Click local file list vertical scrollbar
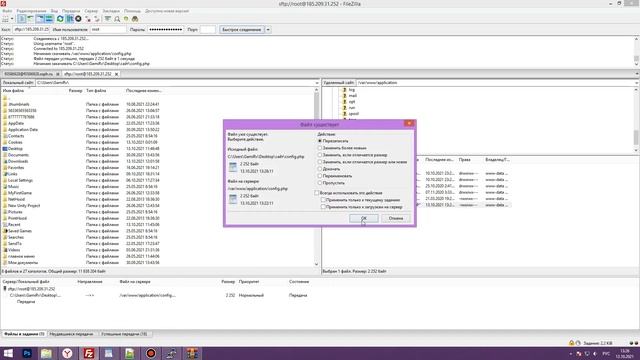The width and height of the screenshot is (640, 360). pos(317,178)
